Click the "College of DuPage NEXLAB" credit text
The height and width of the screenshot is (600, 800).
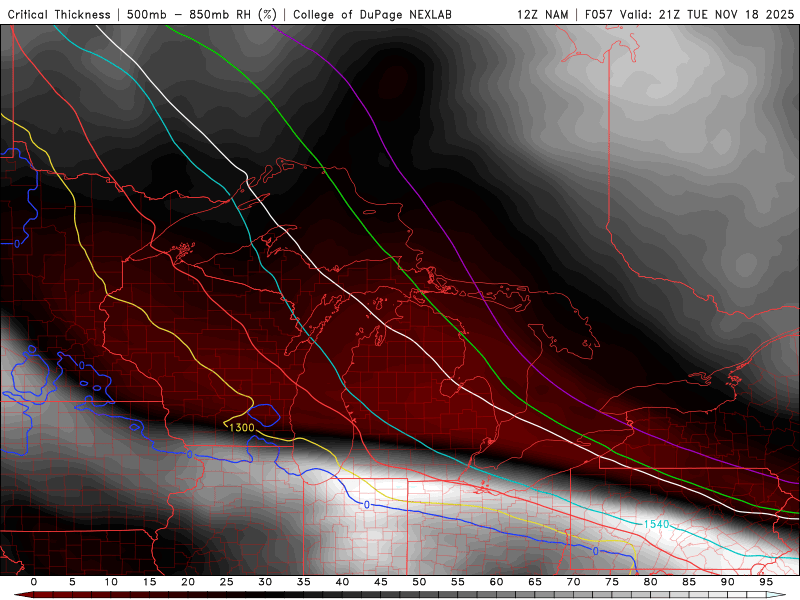pos(372,14)
